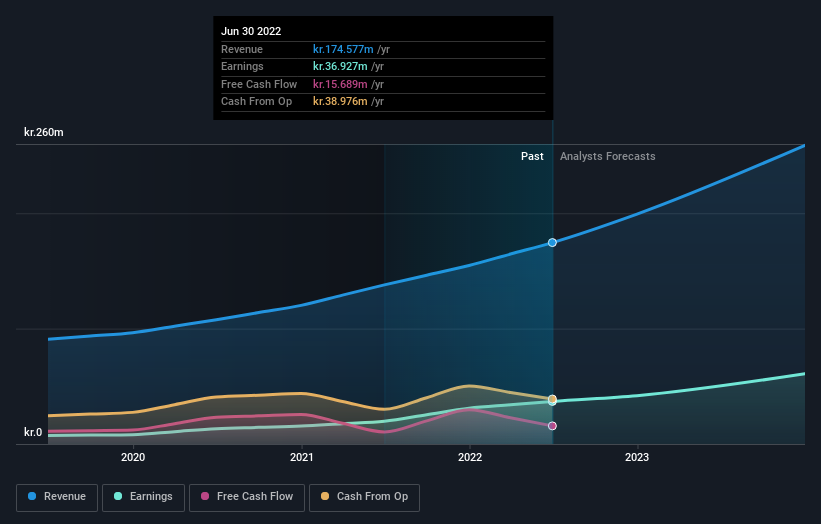
Task: Click the Analysts Forecasts label
Action: pos(607,156)
